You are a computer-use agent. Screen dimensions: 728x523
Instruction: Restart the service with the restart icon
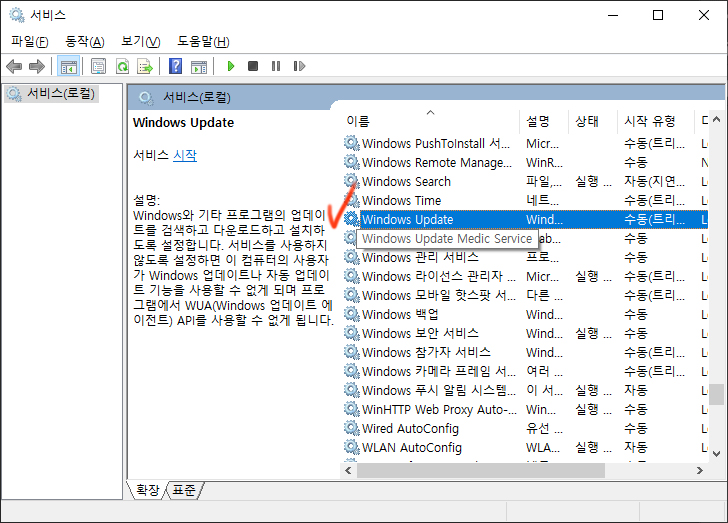(x=299, y=66)
